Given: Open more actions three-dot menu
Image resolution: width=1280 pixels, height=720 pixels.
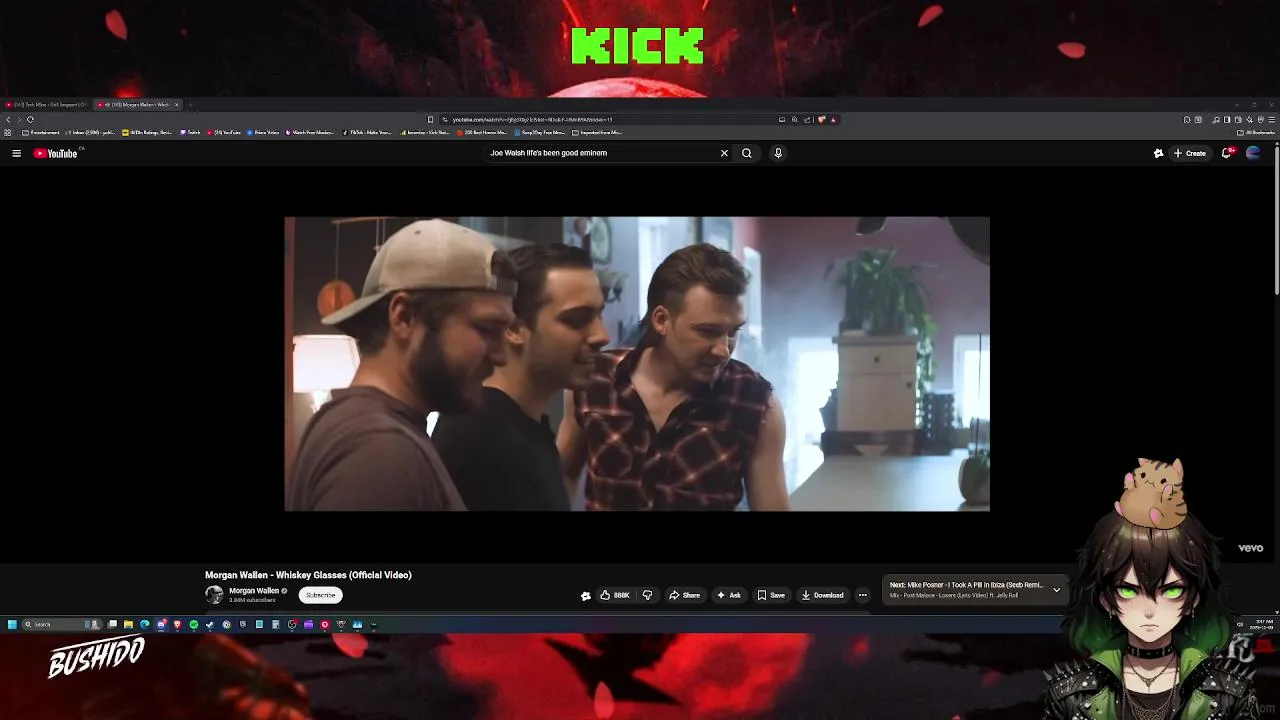Looking at the screenshot, I should click(863, 595).
